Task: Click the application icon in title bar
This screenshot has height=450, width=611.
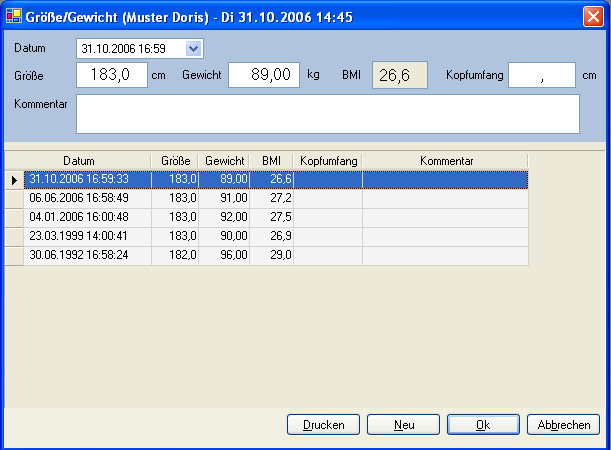Action: click(x=13, y=15)
